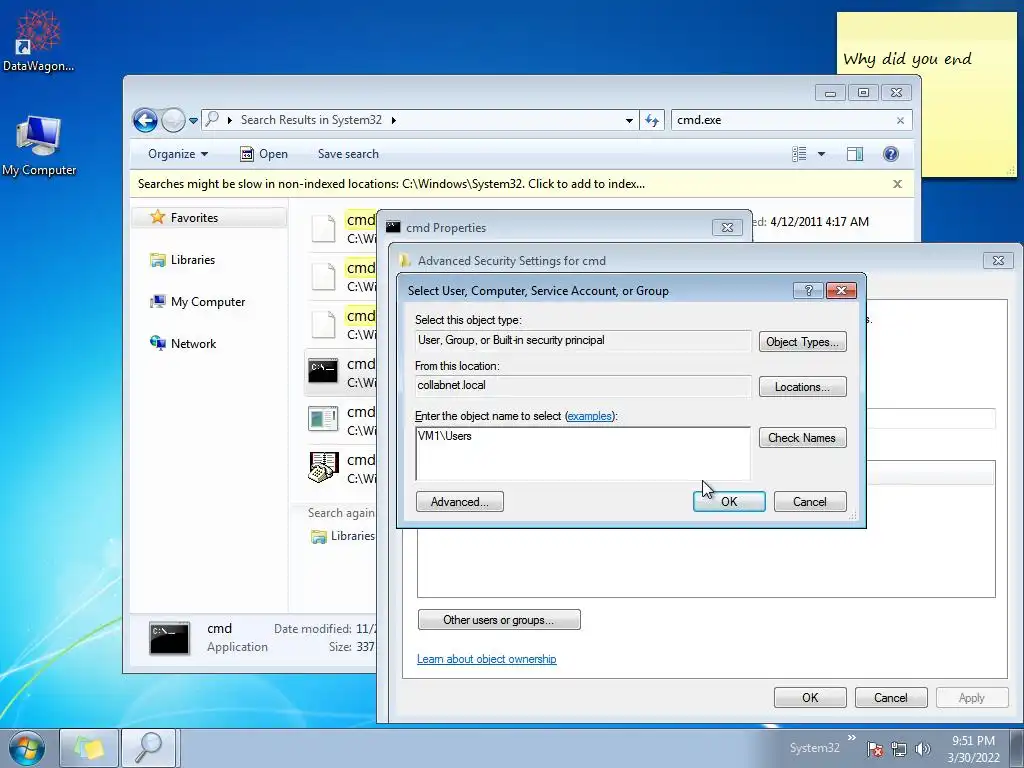The width and height of the screenshot is (1024, 768).
Task: Click the object name text box
Action: point(583,454)
